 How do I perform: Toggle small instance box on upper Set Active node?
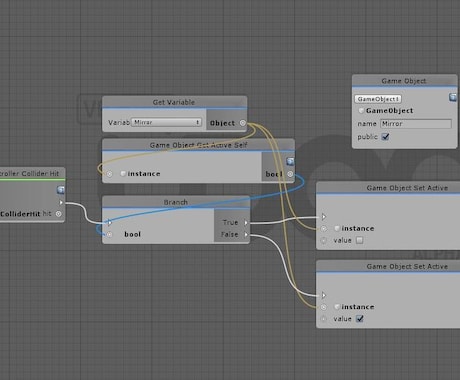coord(337,228)
